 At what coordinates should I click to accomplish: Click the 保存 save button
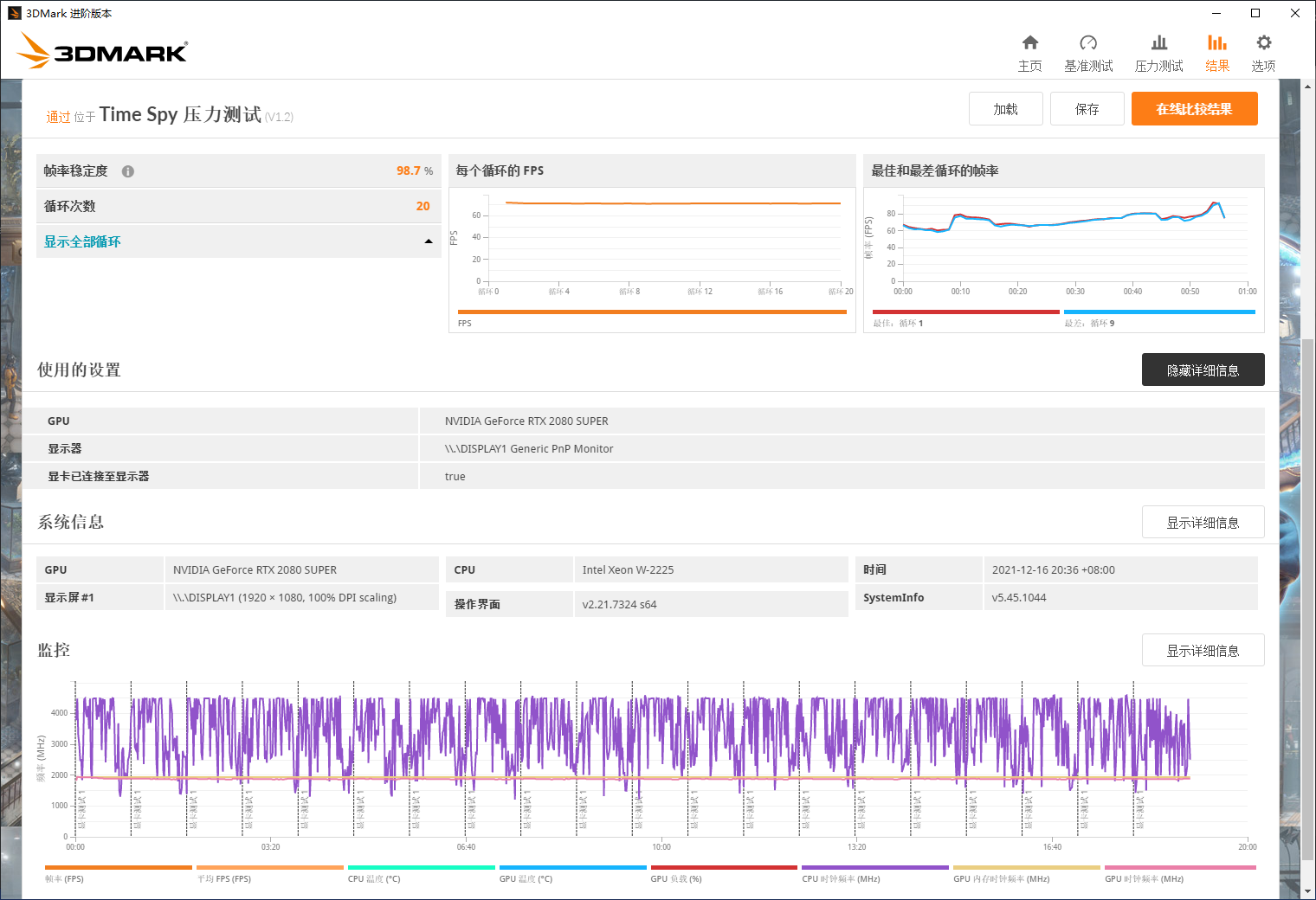pyautogui.click(x=1087, y=109)
